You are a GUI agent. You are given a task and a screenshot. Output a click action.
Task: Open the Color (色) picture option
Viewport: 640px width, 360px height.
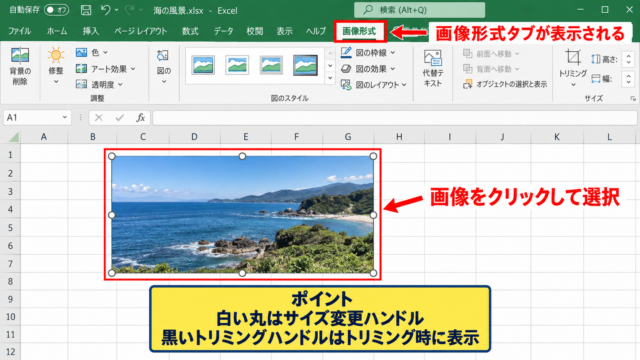[92, 52]
